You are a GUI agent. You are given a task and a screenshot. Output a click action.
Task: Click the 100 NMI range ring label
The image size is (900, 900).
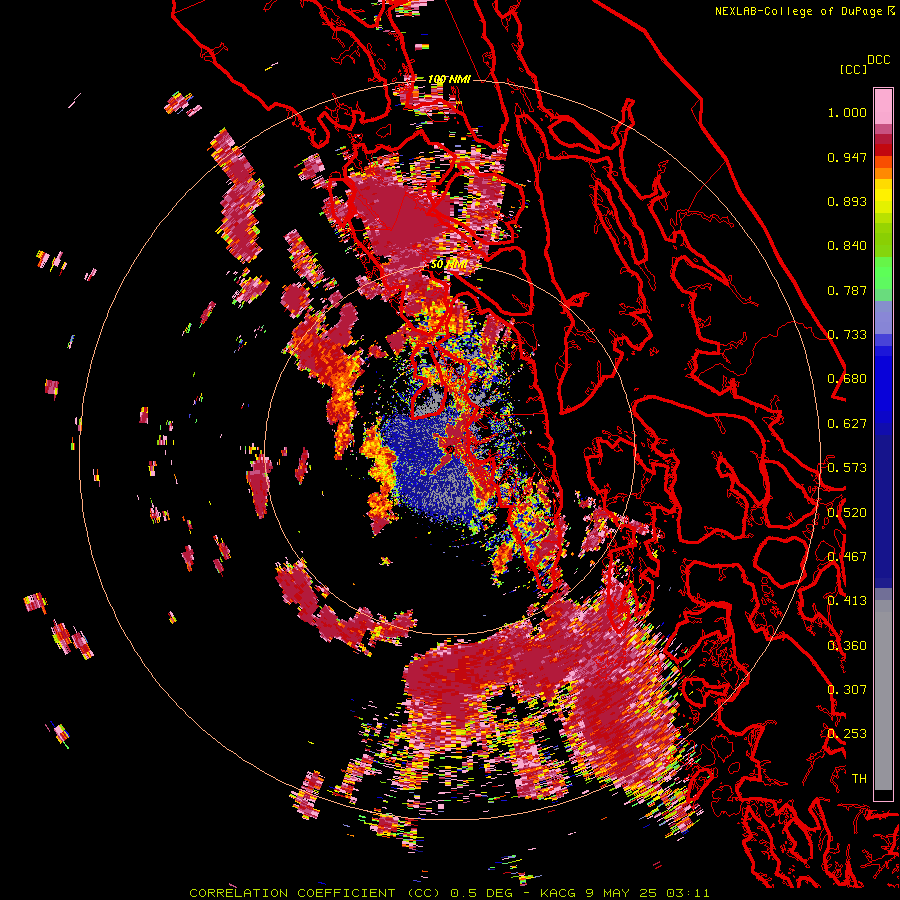tap(449, 79)
